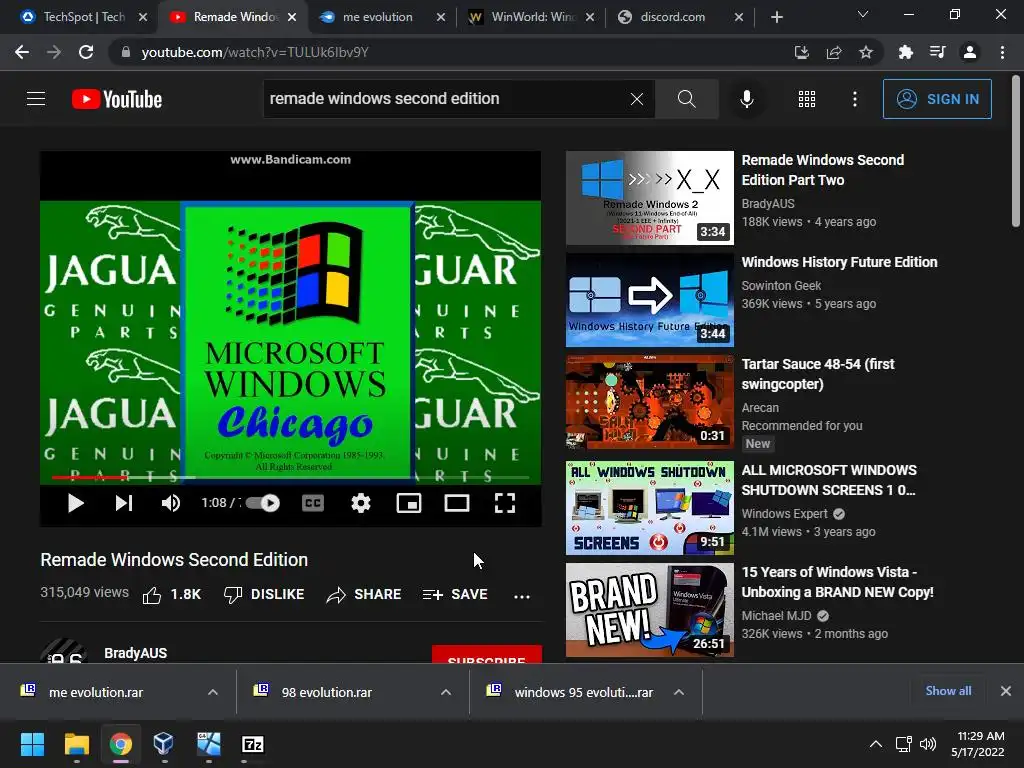1024x768 pixels.
Task: Toggle closed captions (CC)
Action: 313,503
